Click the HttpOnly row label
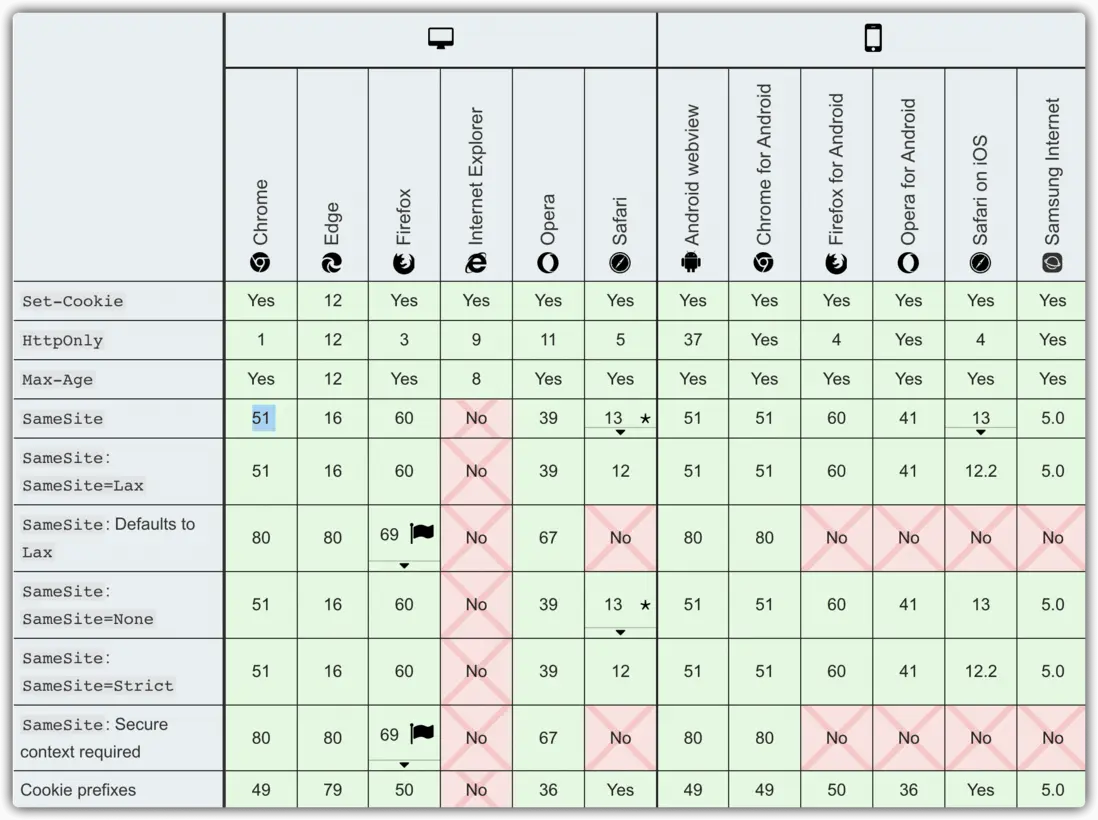The image size is (1098, 820). (63, 340)
